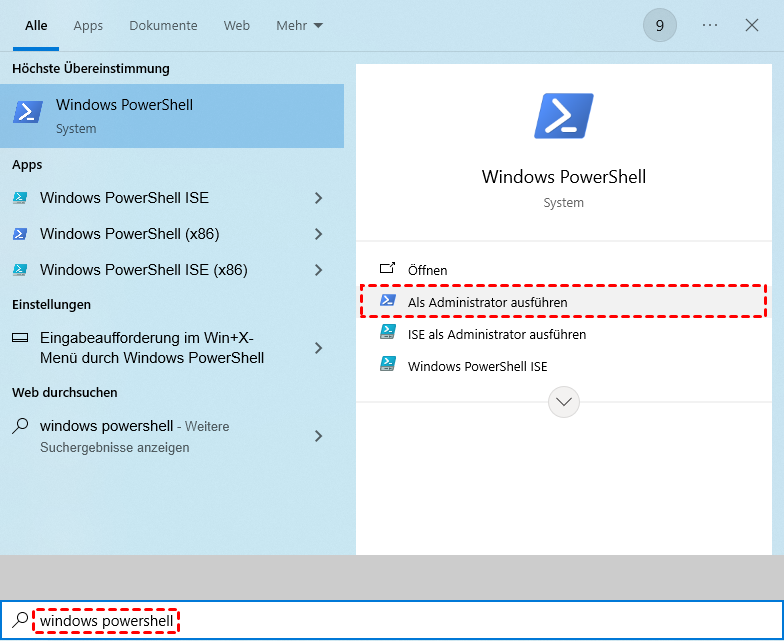The width and height of the screenshot is (784, 641).
Task: Run PowerShell via Als Administrator ausführen
Action: 487,302
